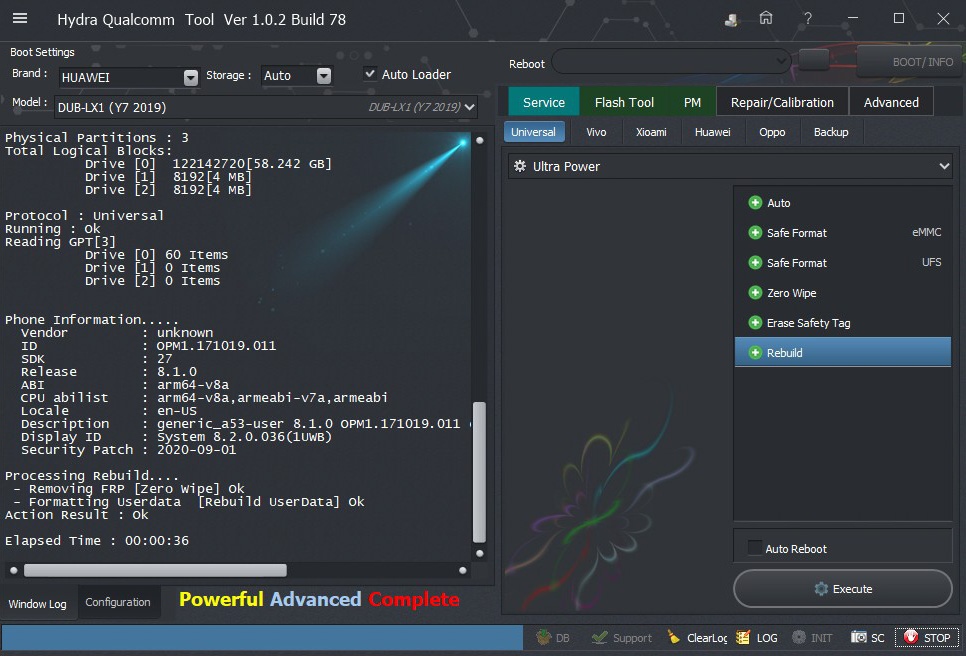This screenshot has height=656, width=966.
Task: Click log scroll-up dot button
Action: 480,140
